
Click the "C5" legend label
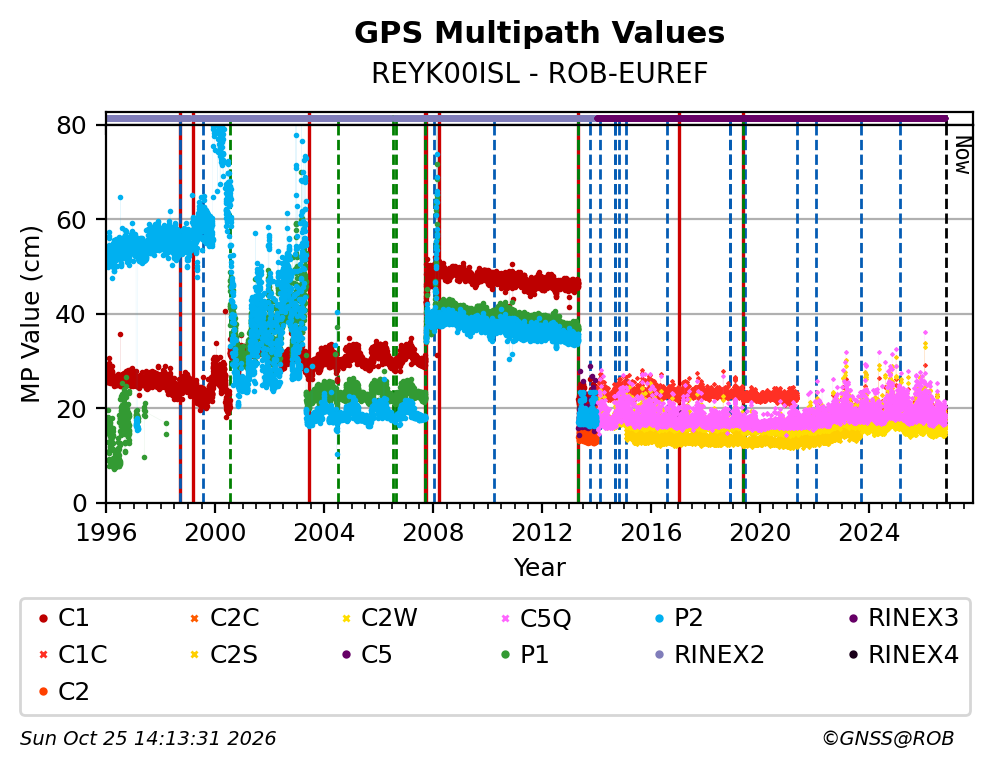tap(376, 655)
